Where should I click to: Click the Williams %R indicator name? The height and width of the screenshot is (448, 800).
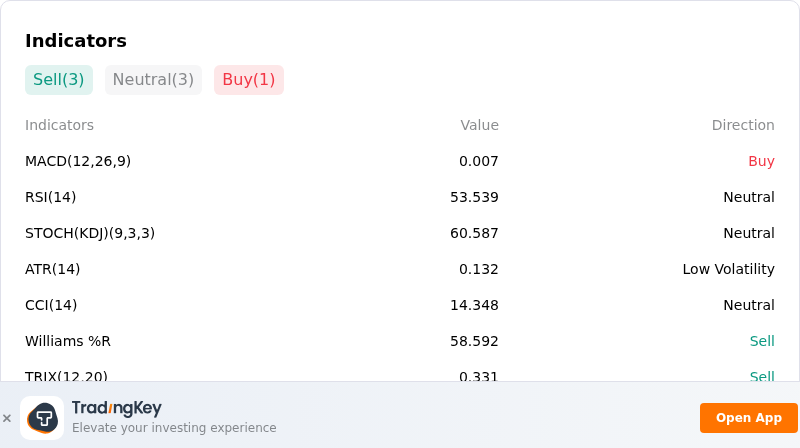(68, 341)
